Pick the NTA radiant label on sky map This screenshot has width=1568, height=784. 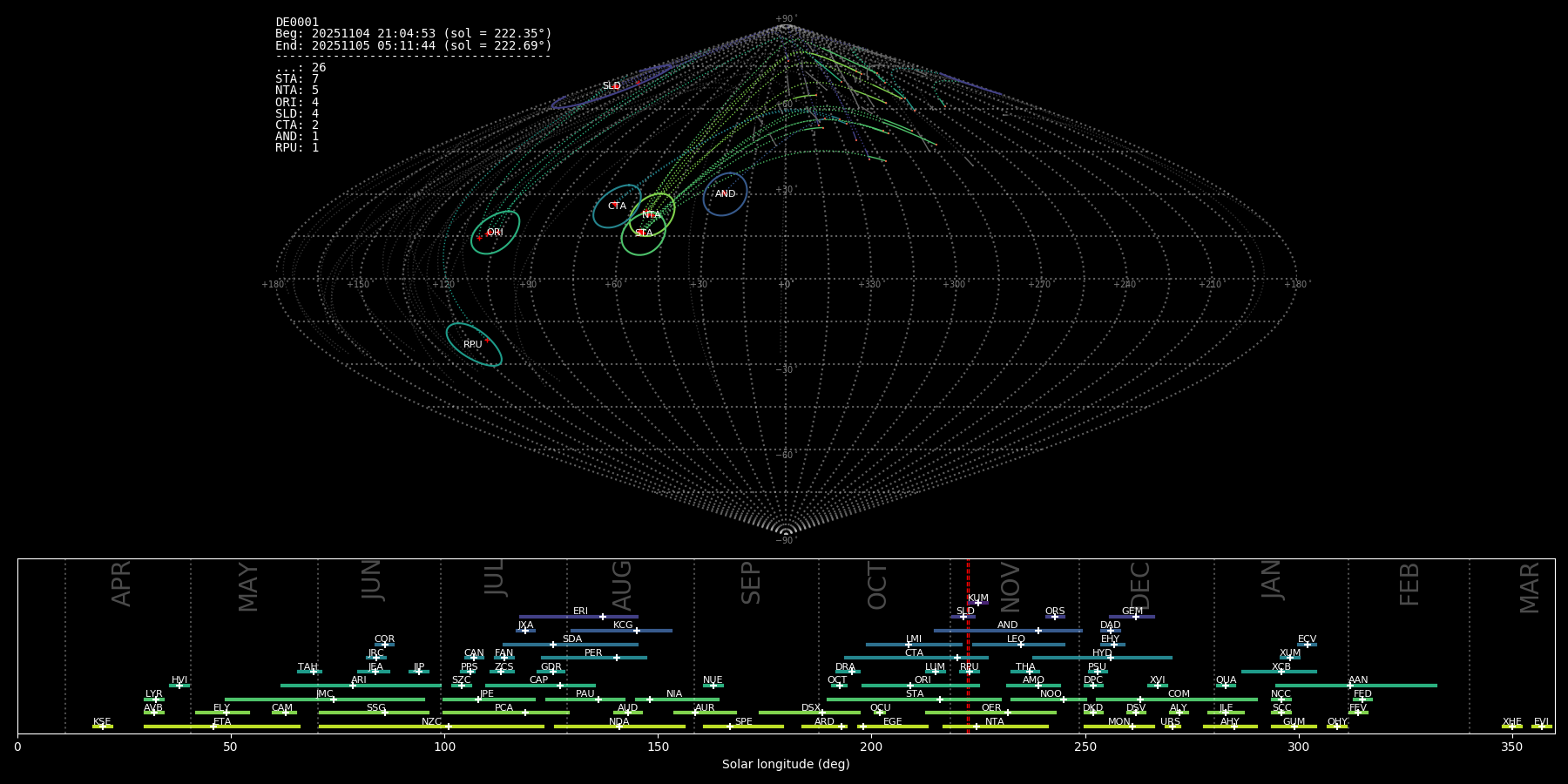(x=652, y=215)
